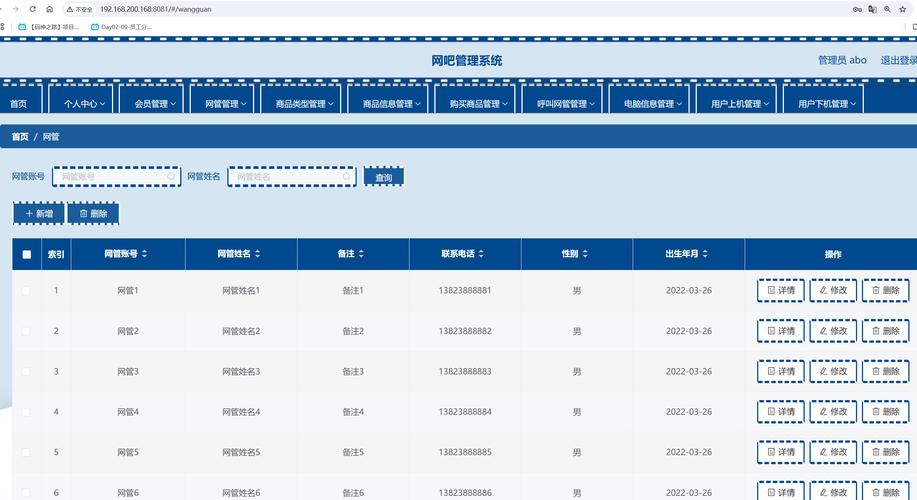Click the password key icon in address bar
The height and width of the screenshot is (500, 917).
coord(857,9)
